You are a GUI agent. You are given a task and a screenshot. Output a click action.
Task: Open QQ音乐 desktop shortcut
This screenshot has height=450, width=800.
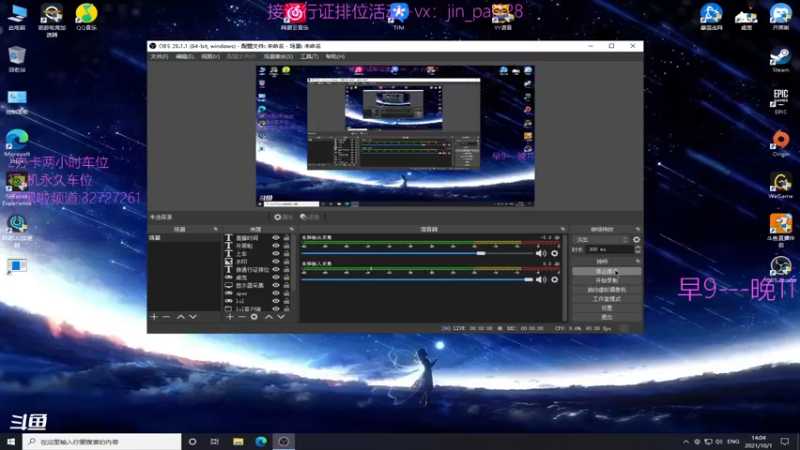[x=86, y=16]
